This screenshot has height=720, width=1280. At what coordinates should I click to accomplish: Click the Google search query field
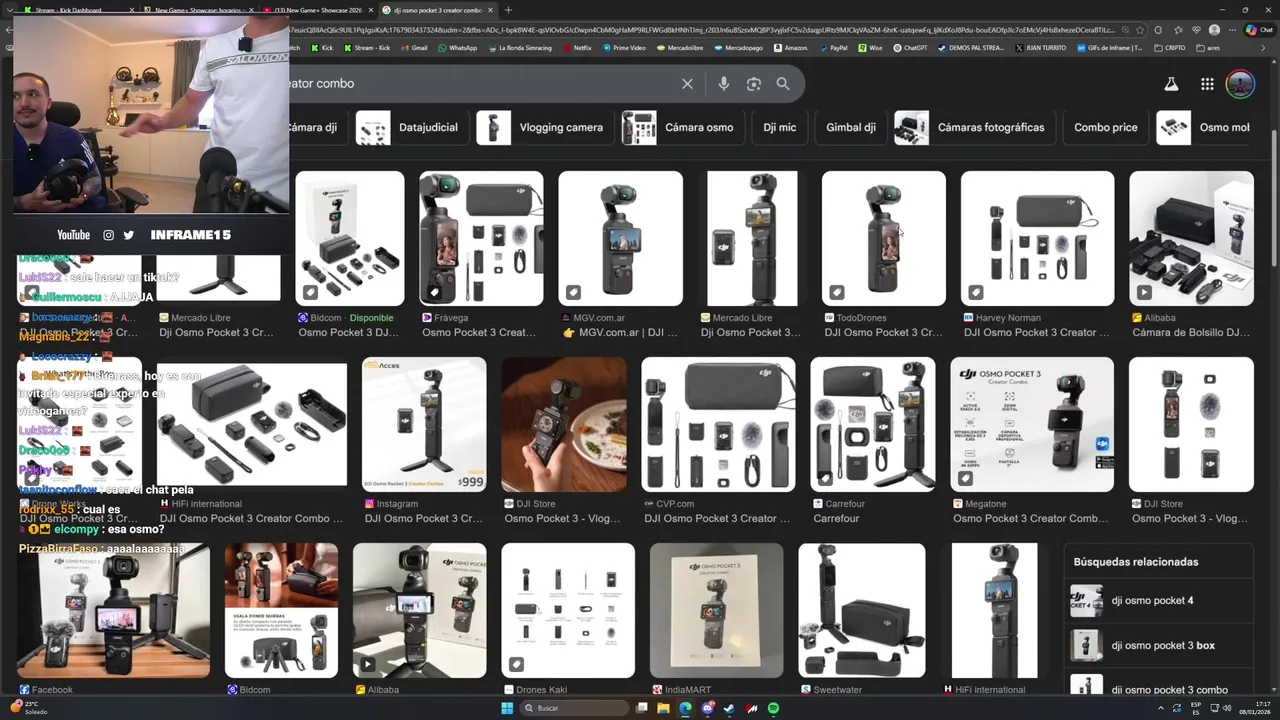(x=480, y=84)
